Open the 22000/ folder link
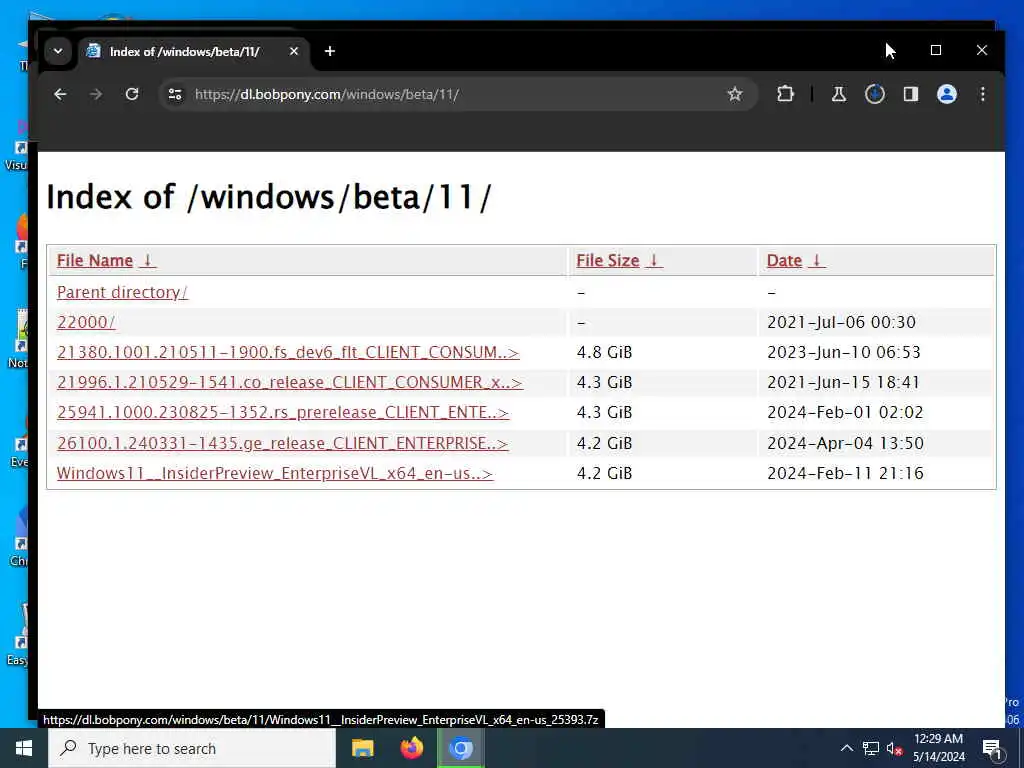 86,322
